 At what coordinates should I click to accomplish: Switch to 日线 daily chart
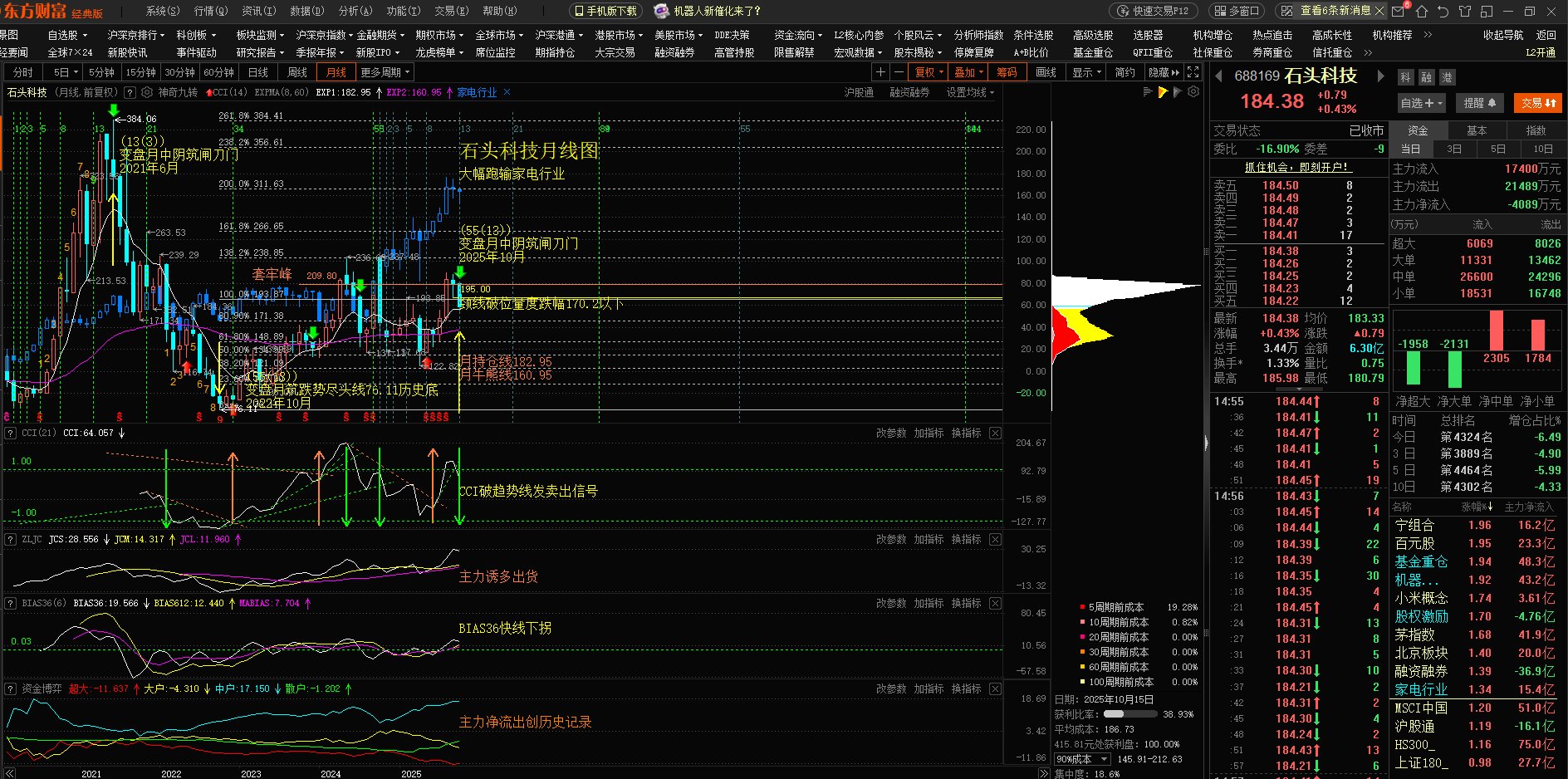click(257, 72)
